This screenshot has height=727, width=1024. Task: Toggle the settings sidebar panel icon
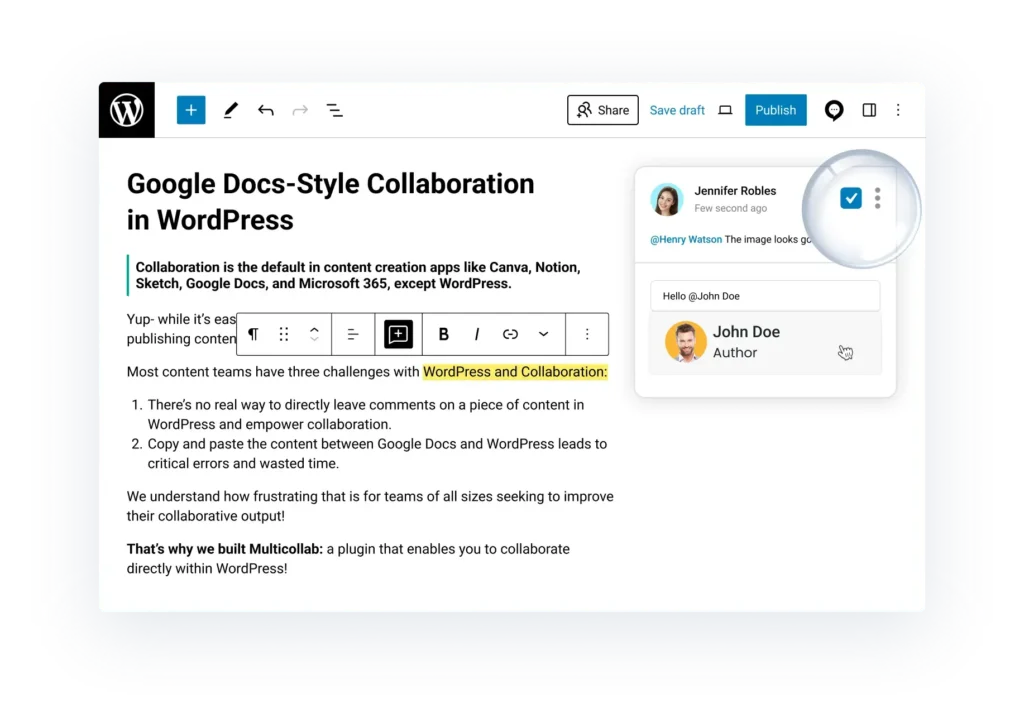click(869, 110)
